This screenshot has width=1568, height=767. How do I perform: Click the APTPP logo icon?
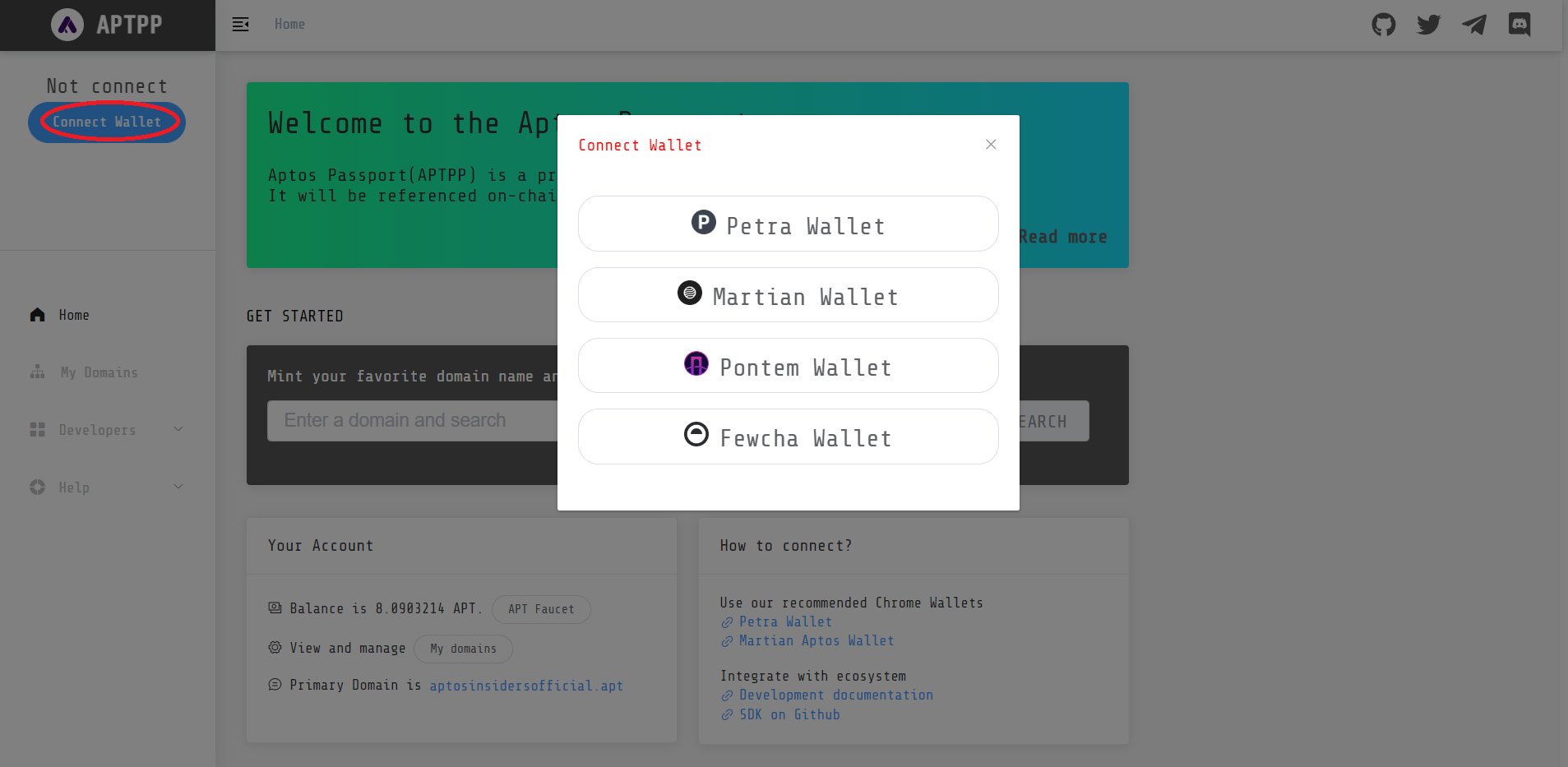67,25
